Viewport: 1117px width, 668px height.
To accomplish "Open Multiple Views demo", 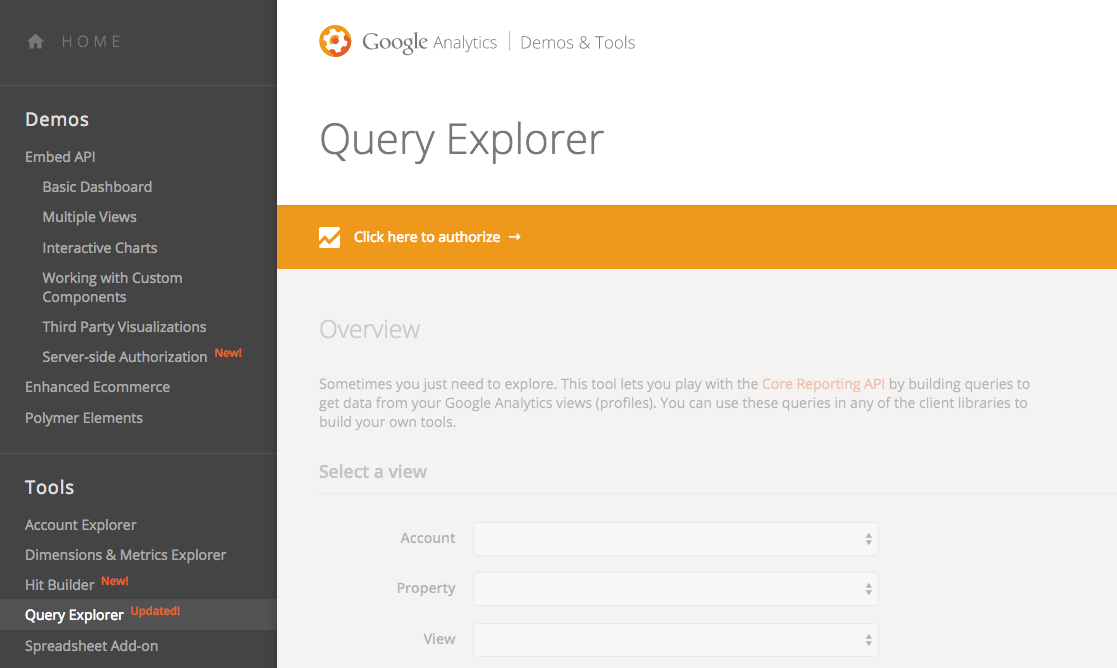I will coord(89,216).
